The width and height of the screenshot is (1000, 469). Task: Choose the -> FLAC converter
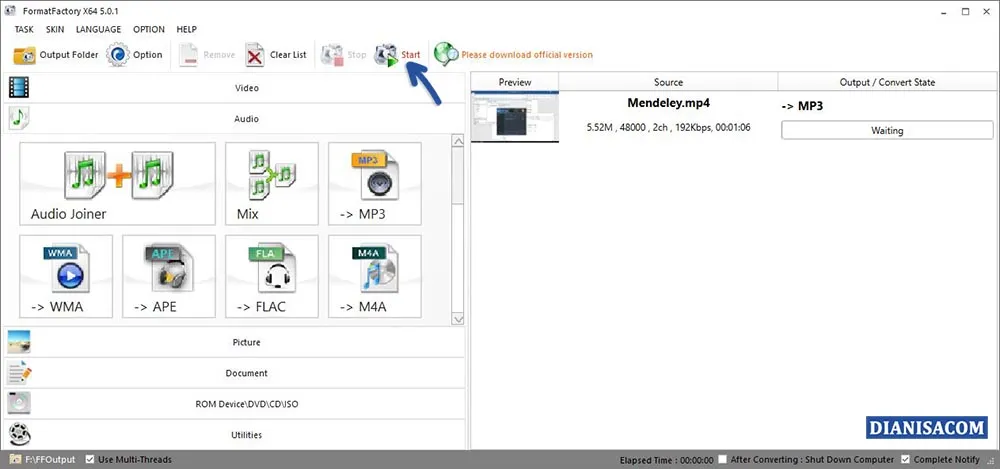[x=272, y=276]
